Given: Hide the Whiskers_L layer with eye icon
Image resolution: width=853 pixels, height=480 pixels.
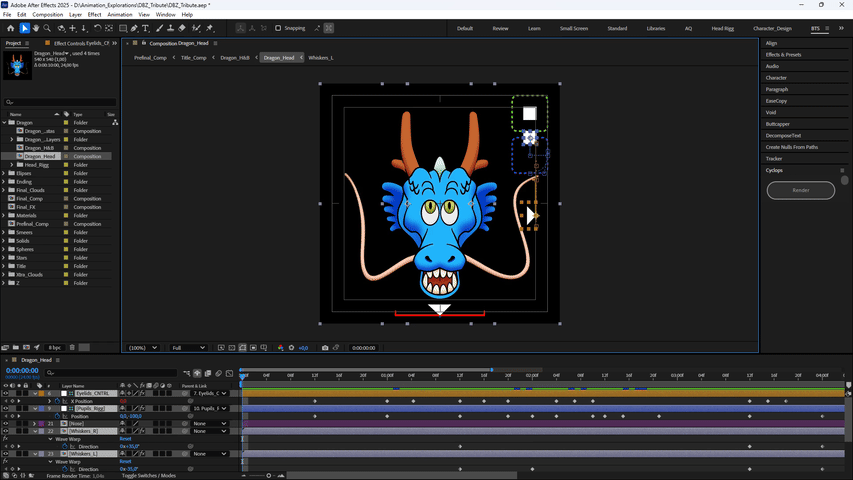Looking at the screenshot, I should tap(5, 454).
